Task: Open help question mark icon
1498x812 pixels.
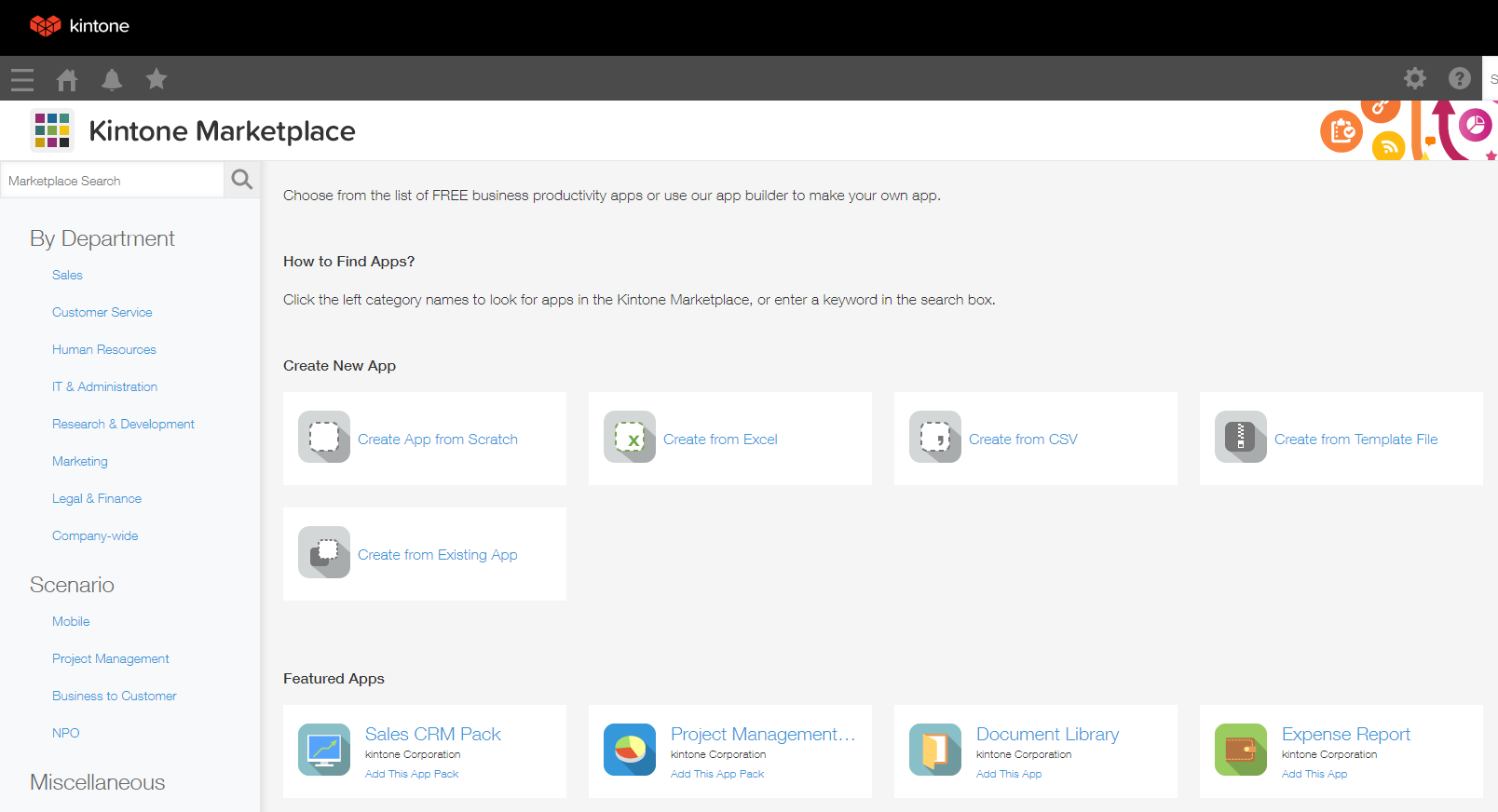Action: coord(1460,78)
